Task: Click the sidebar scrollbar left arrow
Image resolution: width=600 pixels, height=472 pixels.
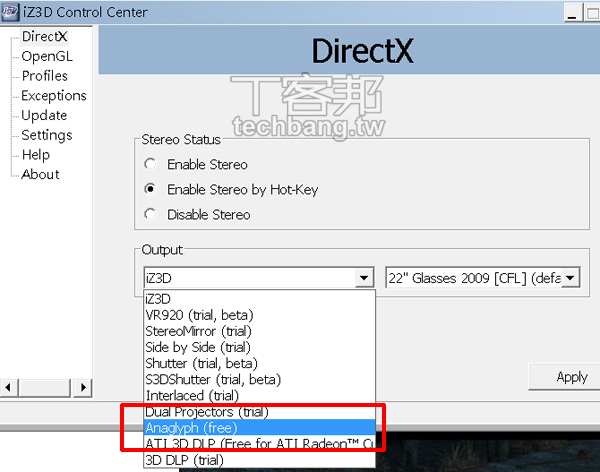Action: [x=8, y=387]
